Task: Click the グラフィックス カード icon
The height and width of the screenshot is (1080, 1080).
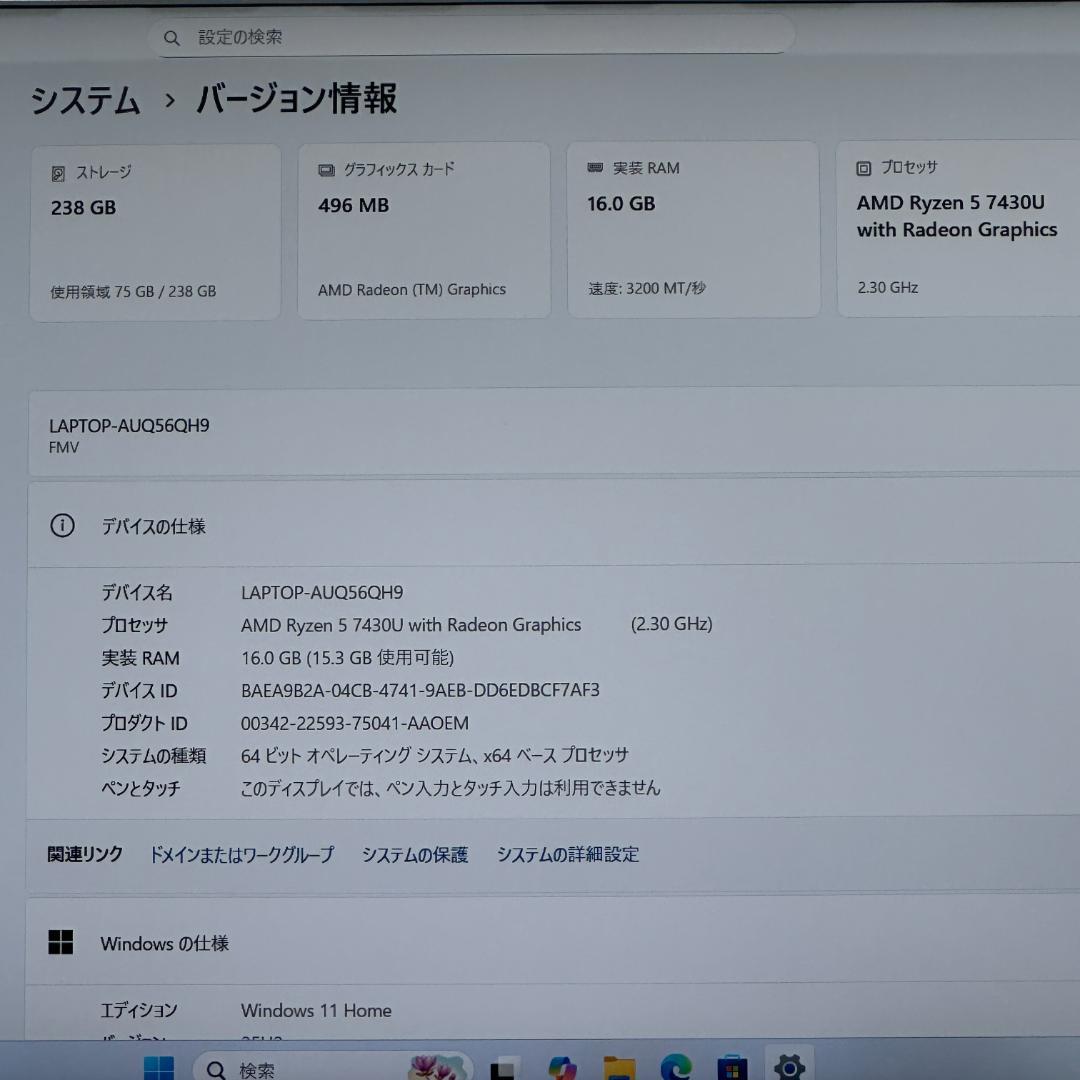Action: point(324,170)
